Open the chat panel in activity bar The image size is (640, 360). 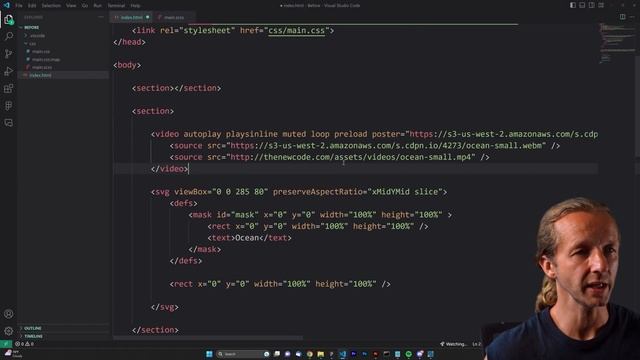(x=9, y=122)
